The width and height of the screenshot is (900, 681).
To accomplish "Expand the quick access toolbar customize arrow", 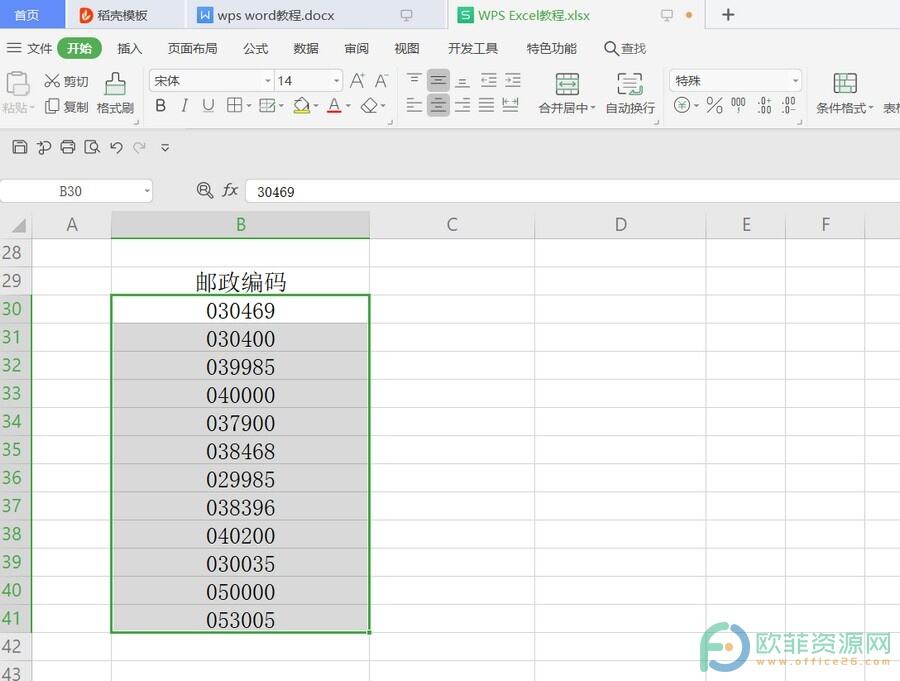I will coord(165,148).
